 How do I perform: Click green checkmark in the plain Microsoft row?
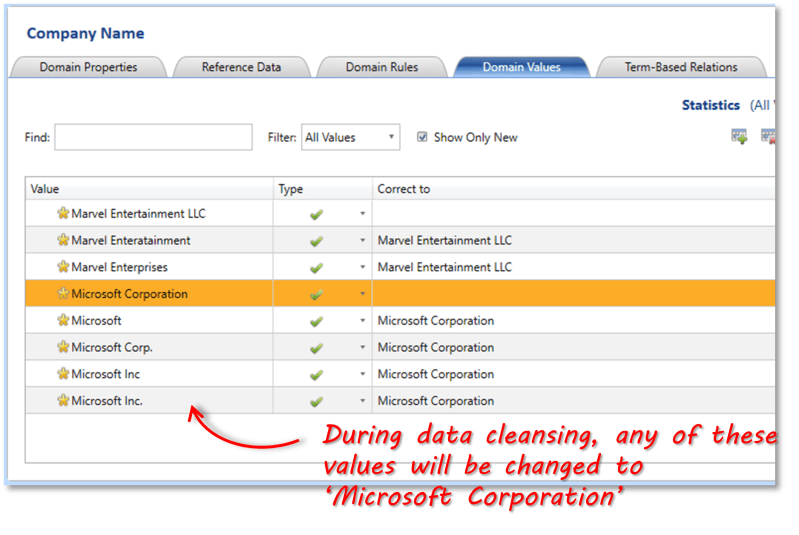(x=316, y=322)
